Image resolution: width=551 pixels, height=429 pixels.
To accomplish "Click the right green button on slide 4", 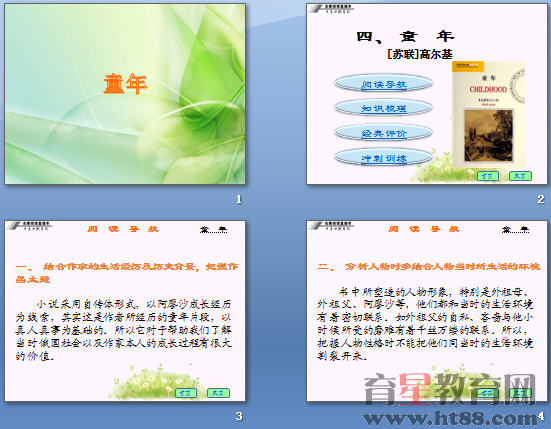I will click(520, 393).
